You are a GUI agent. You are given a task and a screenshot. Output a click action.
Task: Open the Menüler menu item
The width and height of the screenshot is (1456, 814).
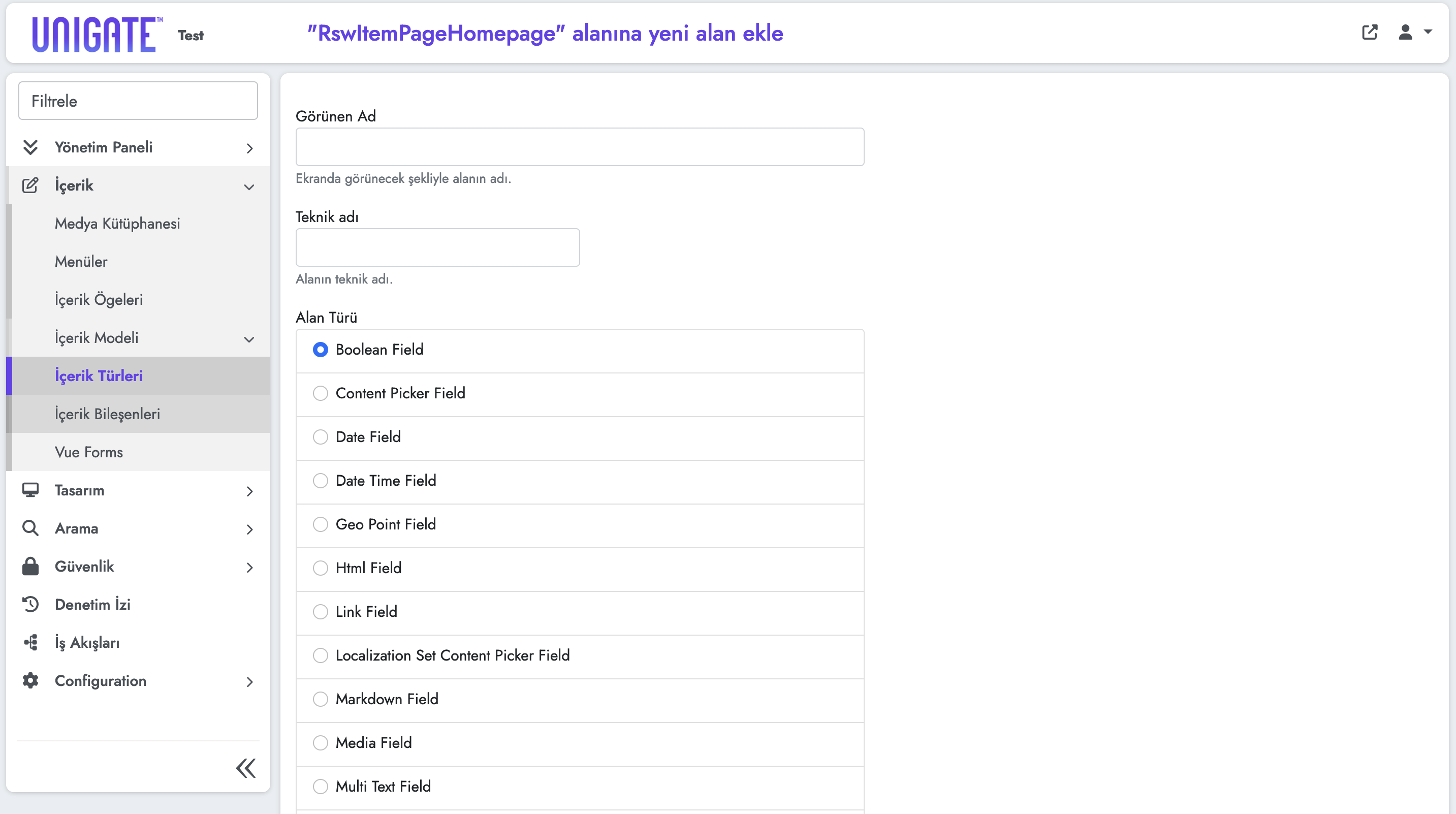point(81,261)
